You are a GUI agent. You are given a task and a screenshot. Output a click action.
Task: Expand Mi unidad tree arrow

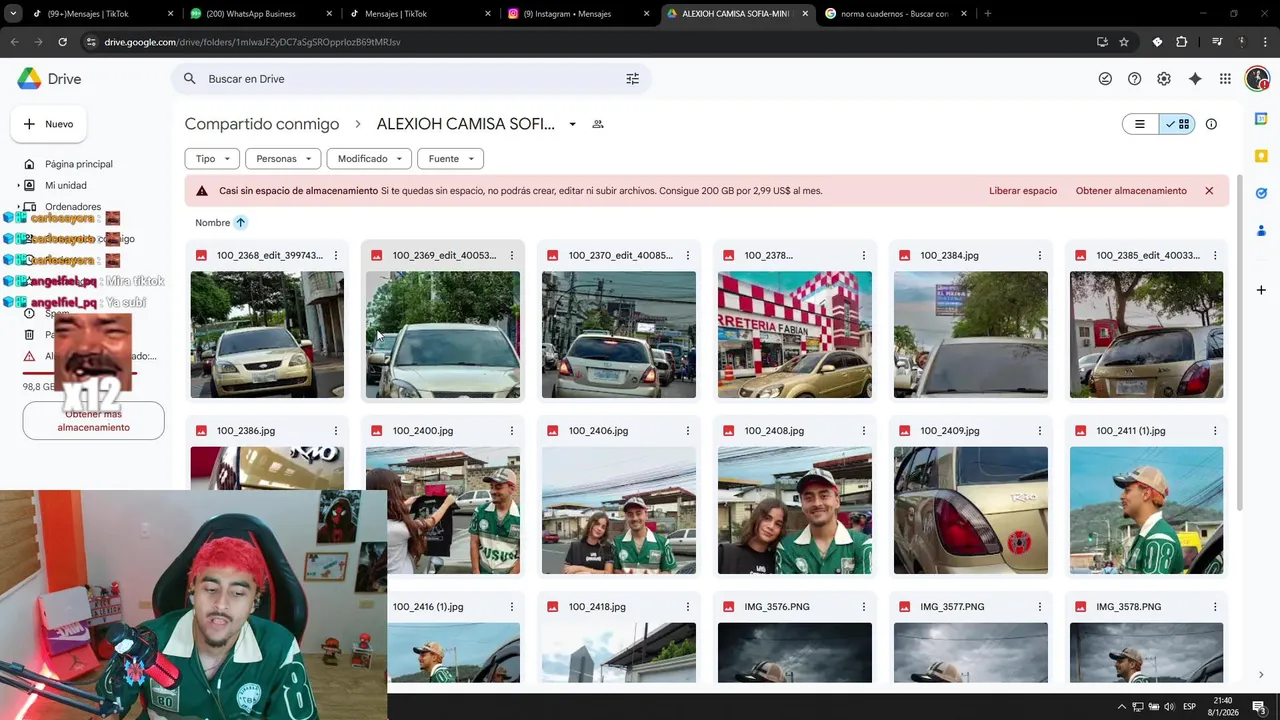19,185
